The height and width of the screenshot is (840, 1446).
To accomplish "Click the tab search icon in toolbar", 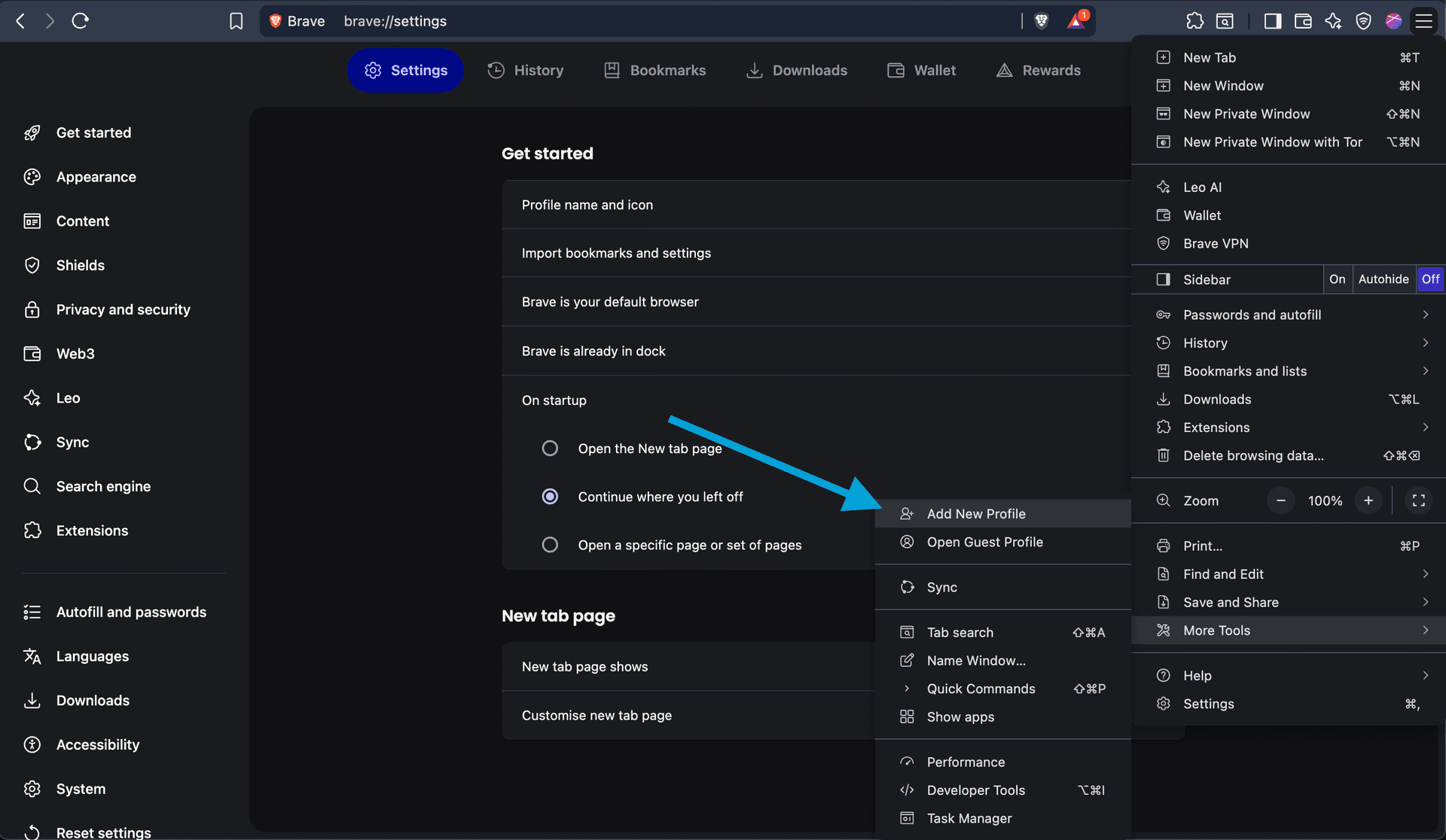I will coord(1225,21).
